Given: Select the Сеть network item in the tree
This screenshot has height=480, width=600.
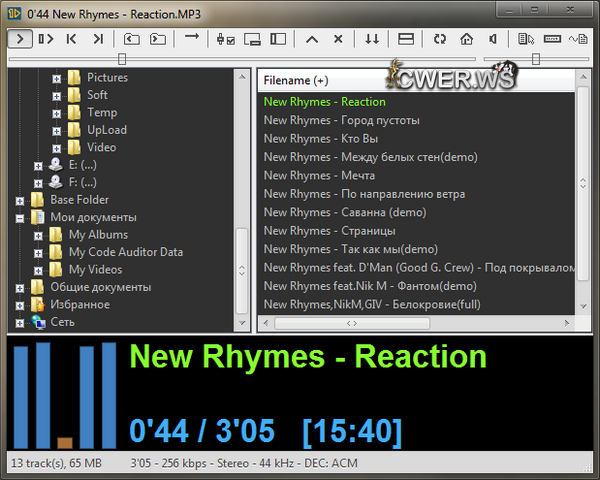Looking at the screenshot, I should [62, 322].
